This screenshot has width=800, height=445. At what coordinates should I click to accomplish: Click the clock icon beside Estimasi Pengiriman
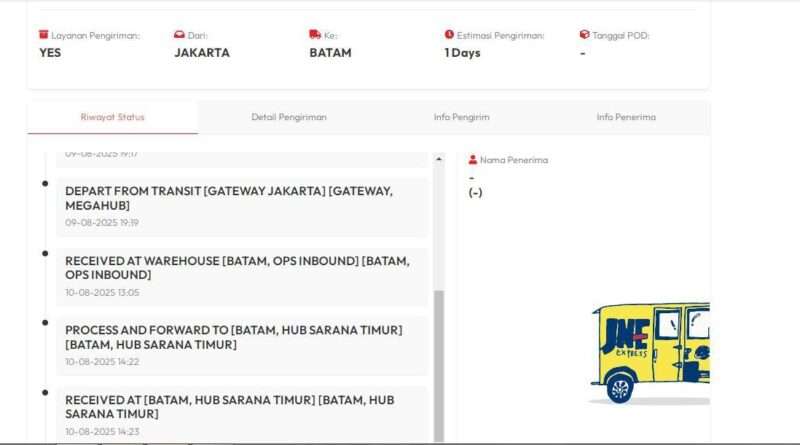coord(449,35)
